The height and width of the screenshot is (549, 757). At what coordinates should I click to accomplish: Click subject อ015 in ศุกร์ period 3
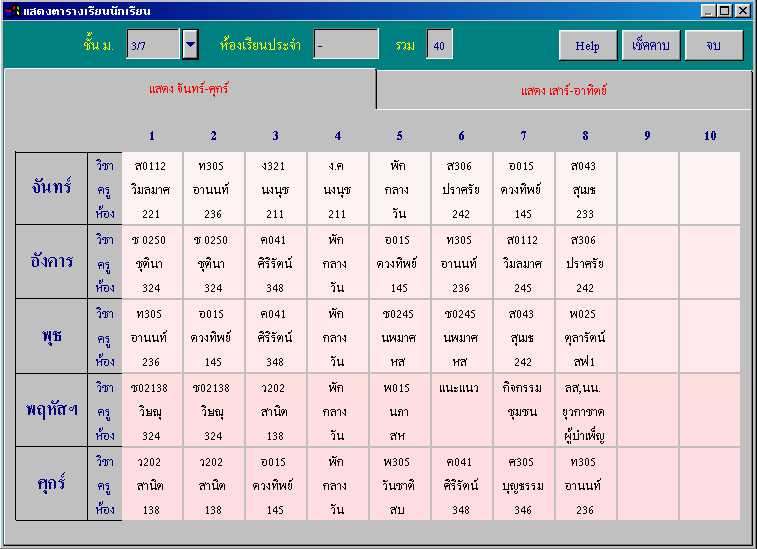[x=273, y=462]
